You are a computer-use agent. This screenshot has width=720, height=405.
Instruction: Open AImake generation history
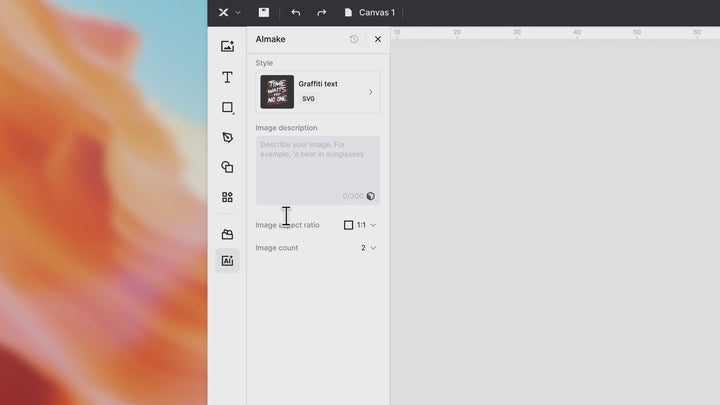(354, 39)
